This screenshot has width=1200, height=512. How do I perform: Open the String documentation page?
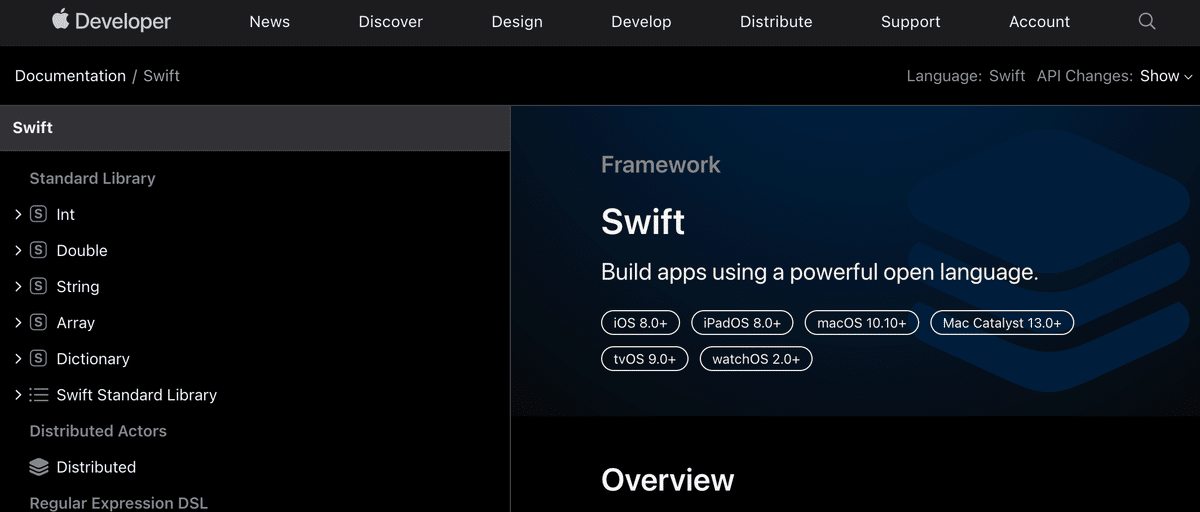78,286
